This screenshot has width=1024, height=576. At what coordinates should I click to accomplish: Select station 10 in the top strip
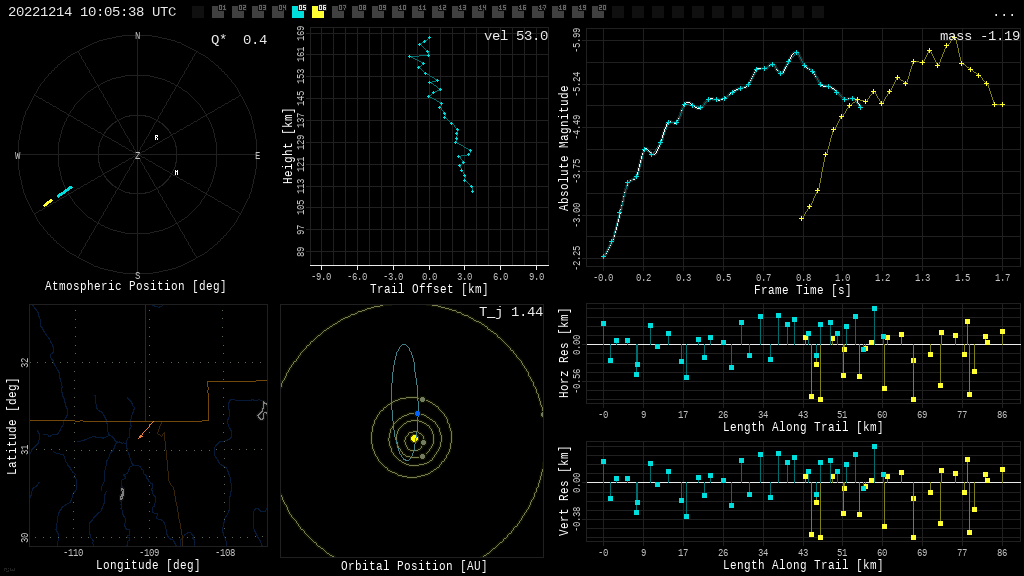click(398, 12)
